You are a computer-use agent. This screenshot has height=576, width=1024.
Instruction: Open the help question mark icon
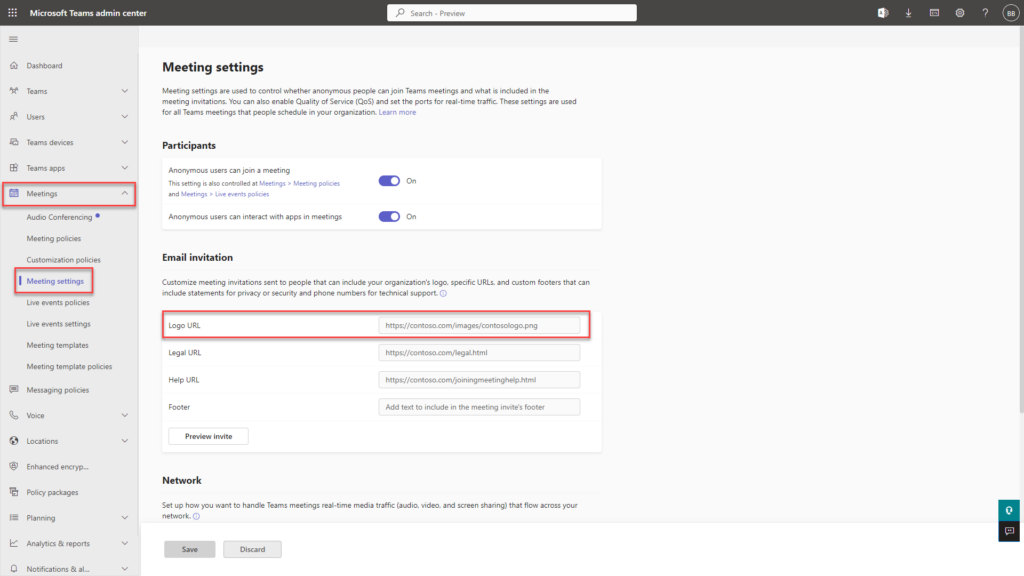(x=985, y=12)
